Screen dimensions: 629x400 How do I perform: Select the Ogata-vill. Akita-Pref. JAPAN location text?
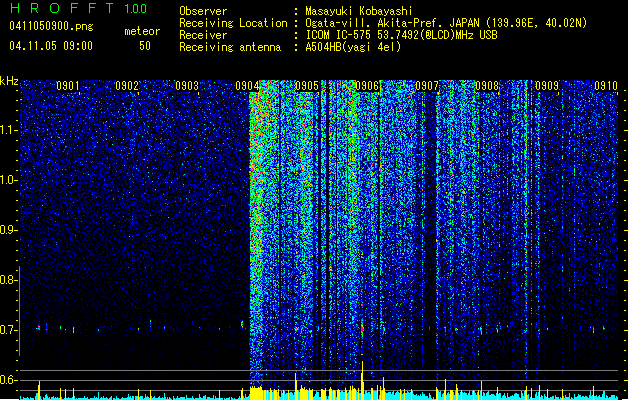(x=446, y=23)
